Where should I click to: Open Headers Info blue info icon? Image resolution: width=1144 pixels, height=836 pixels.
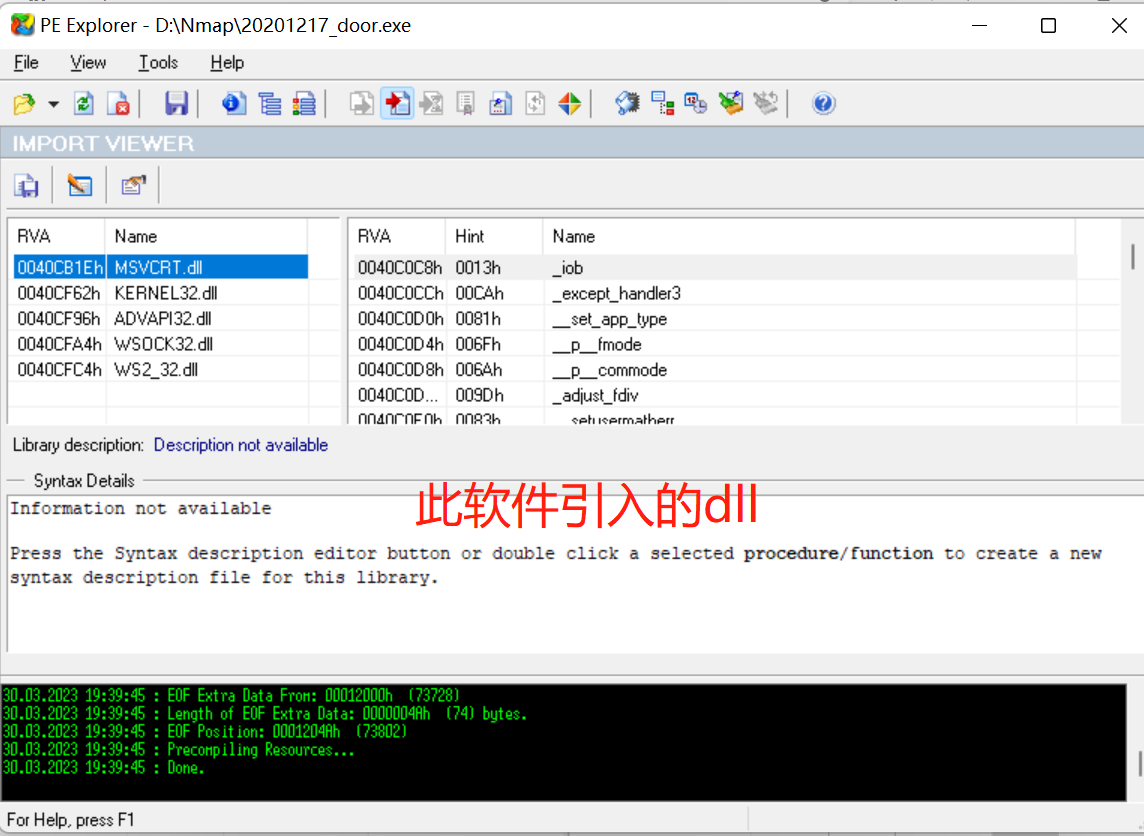pos(234,104)
